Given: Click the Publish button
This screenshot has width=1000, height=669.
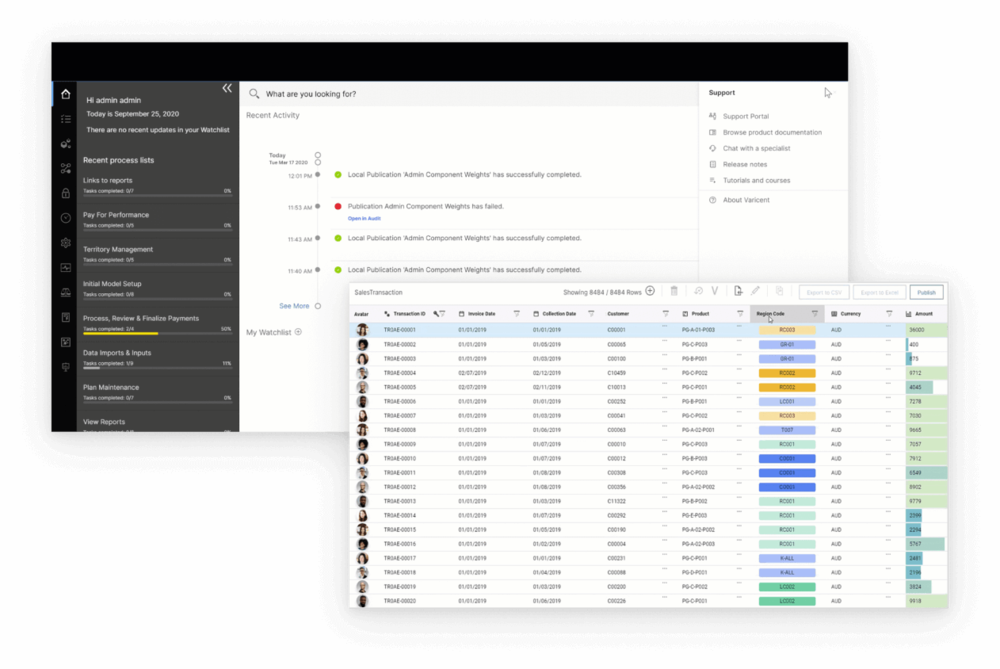Looking at the screenshot, I should tap(926, 292).
